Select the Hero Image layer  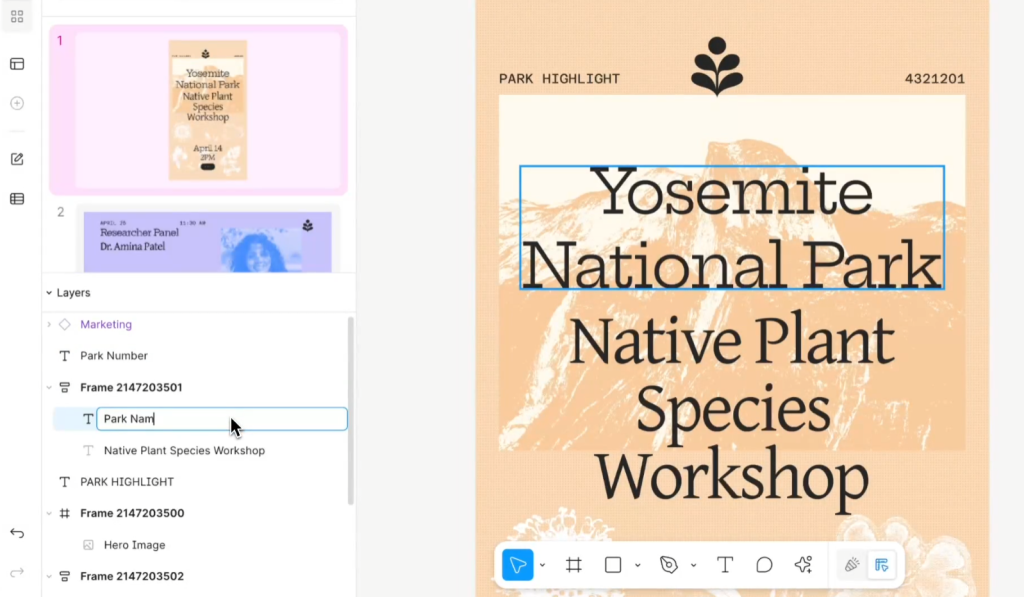(134, 545)
